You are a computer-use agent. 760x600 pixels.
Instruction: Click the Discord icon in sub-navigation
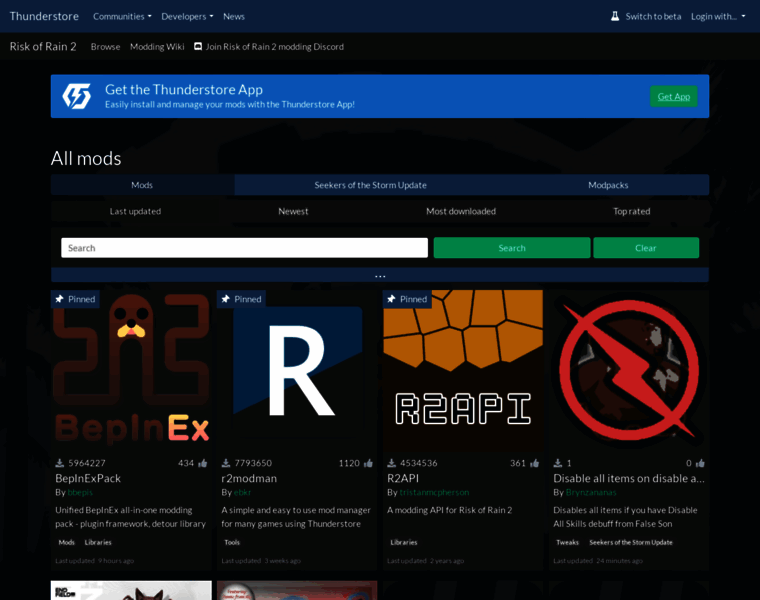tap(198, 47)
